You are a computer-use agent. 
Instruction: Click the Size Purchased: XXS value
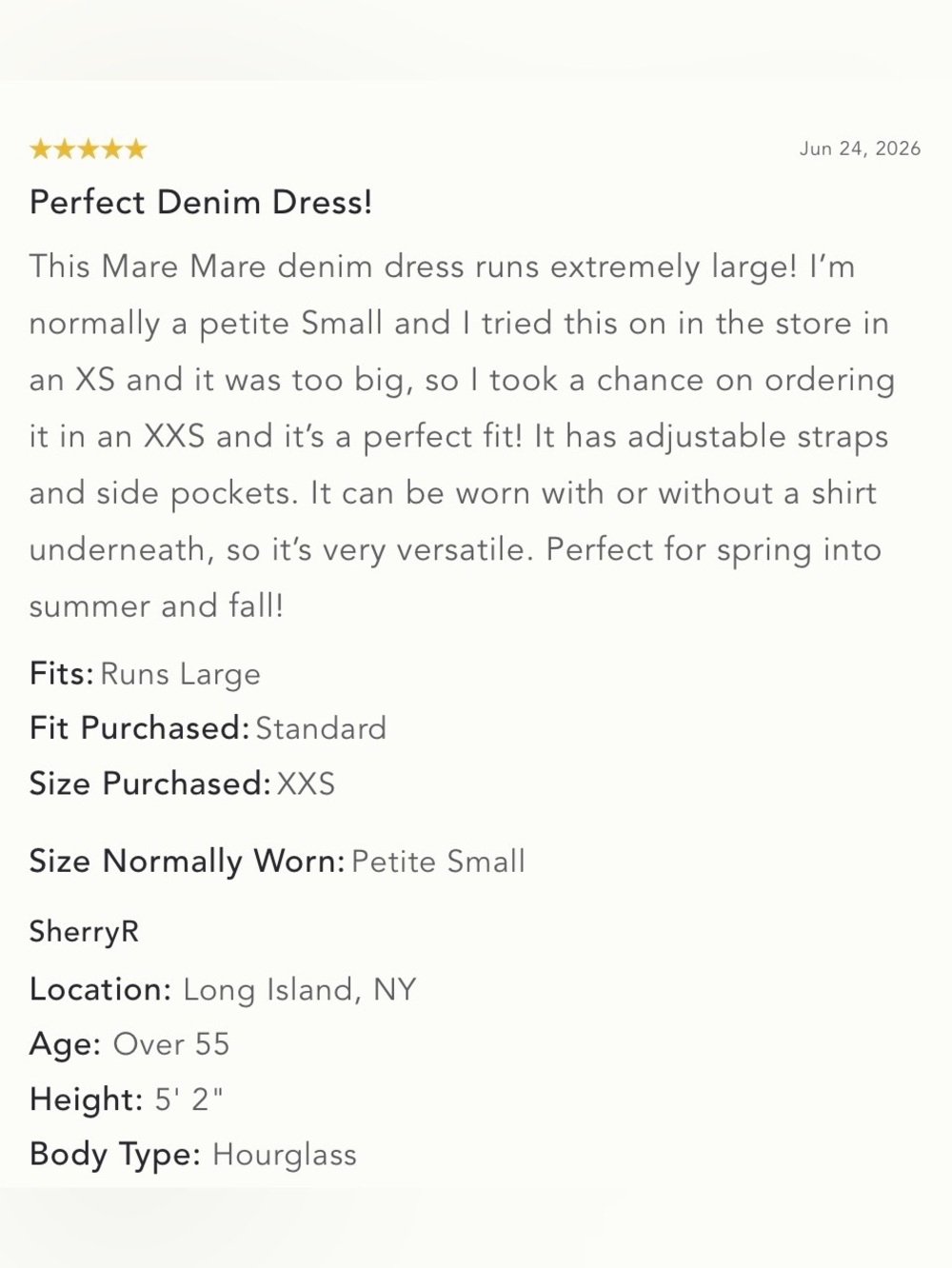coord(306,783)
